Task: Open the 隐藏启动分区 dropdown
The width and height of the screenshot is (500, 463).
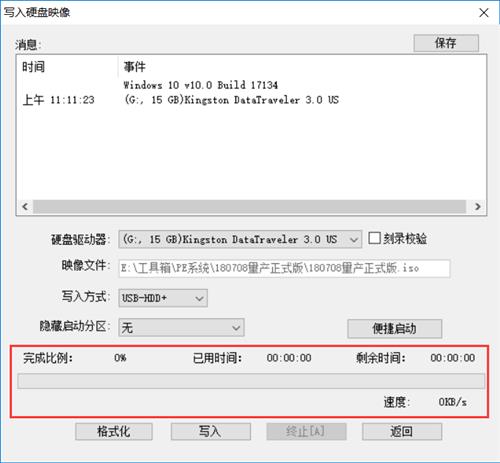Action: click(x=181, y=328)
